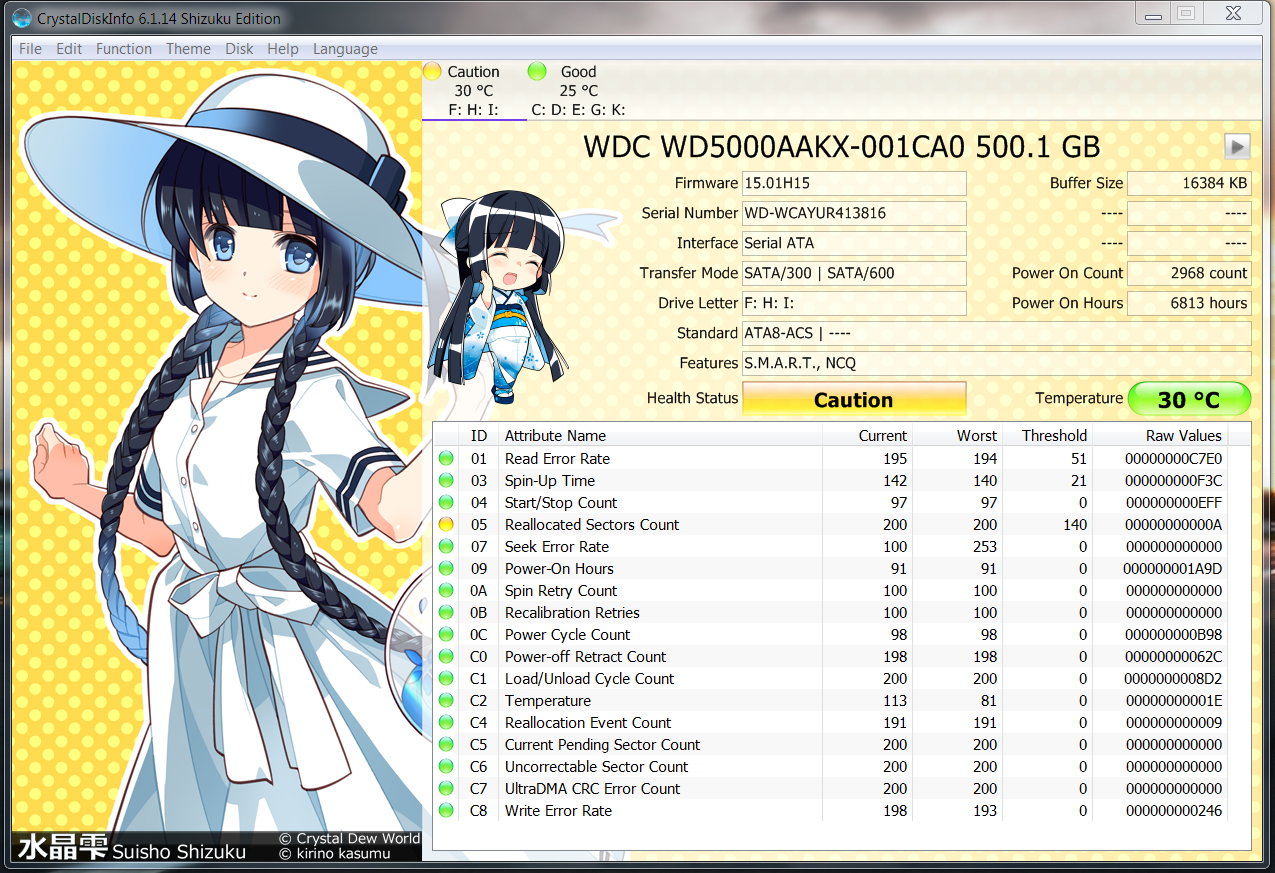Select the Good disk C: D: E: G: K:
This screenshot has height=873, width=1275.
pos(578,91)
